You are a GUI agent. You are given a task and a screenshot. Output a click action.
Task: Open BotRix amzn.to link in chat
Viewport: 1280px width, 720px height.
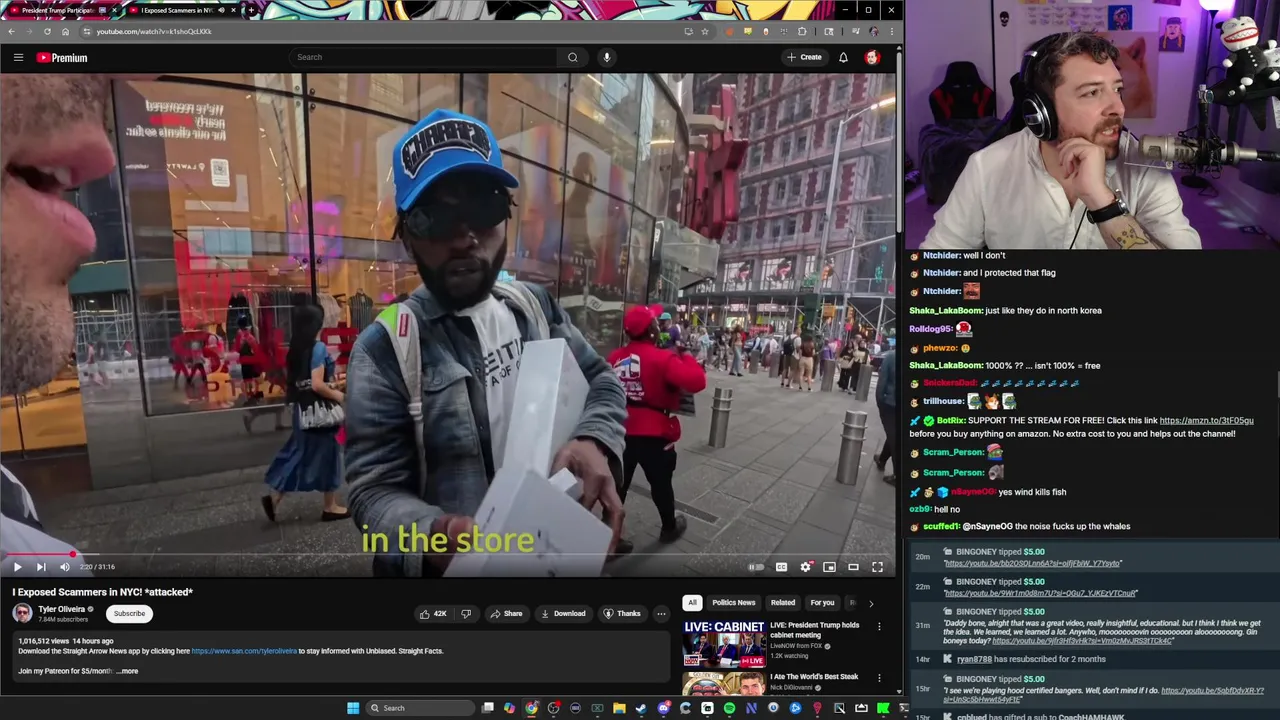pyautogui.click(x=1206, y=421)
